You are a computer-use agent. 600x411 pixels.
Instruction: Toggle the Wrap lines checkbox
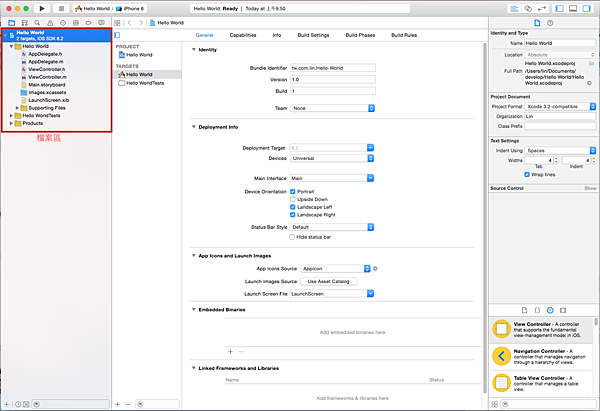point(527,175)
